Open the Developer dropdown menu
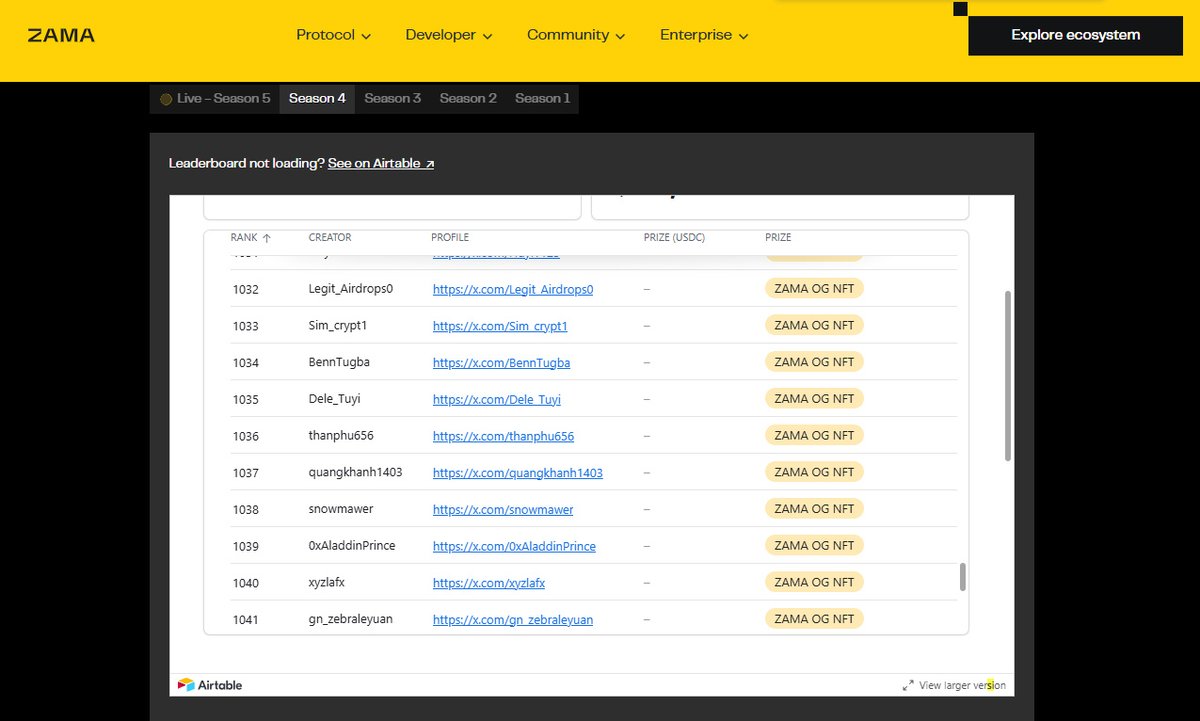1200x721 pixels. (449, 35)
